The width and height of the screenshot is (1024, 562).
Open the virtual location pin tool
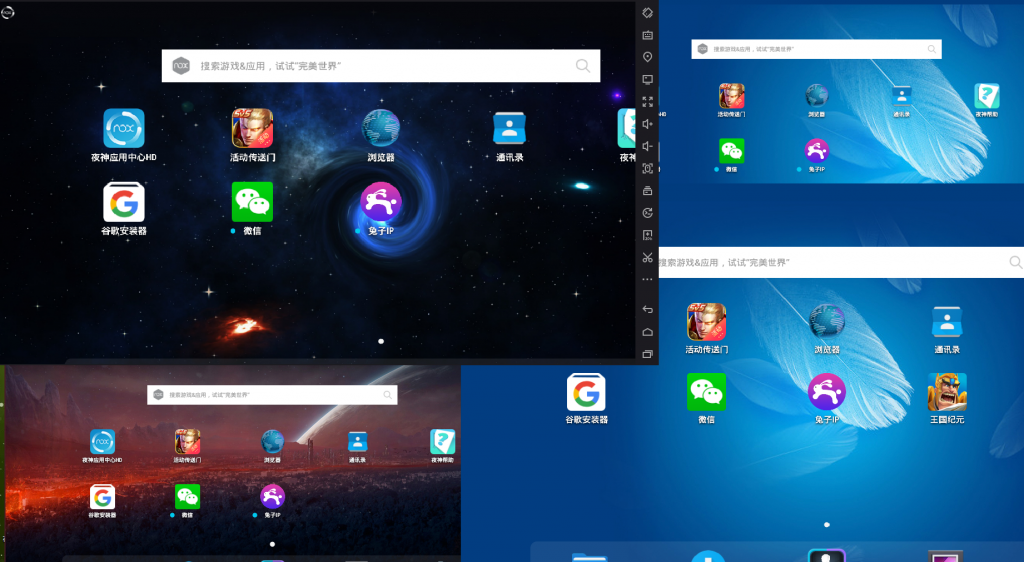coord(647,57)
